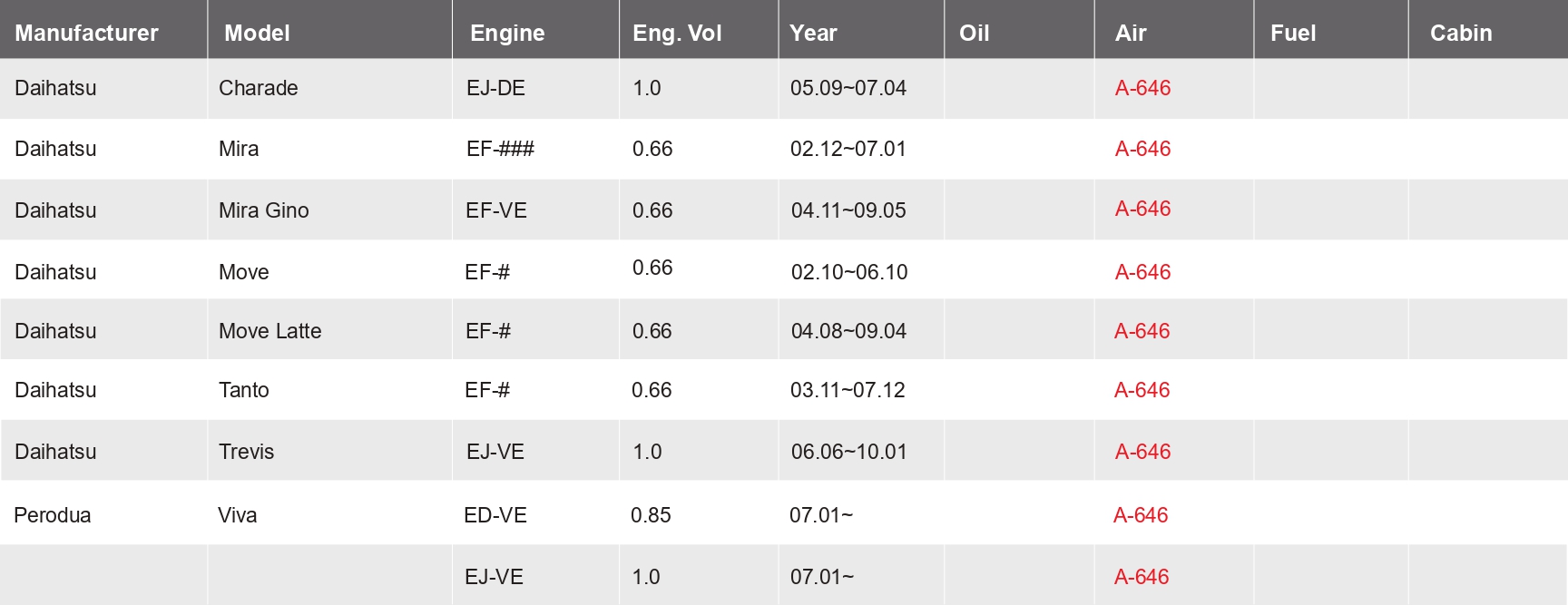Click the 05.09~07.04 year cell
This screenshot has width=1568, height=605.
[x=848, y=88]
